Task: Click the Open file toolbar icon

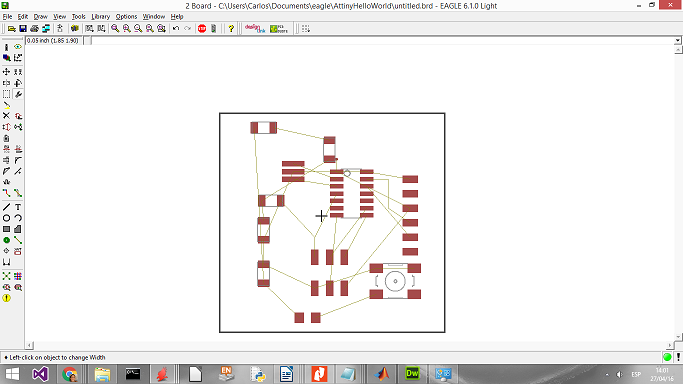Action: point(12,29)
